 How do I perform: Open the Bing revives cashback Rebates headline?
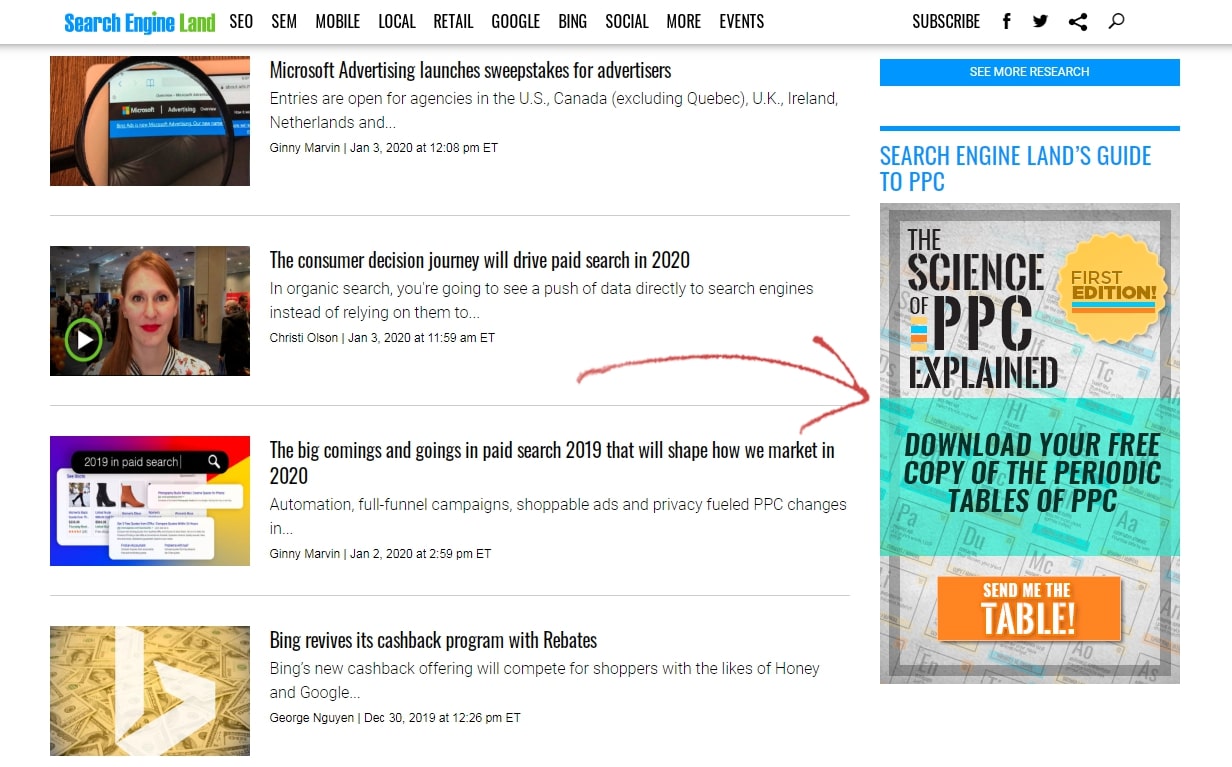coord(433,640)
